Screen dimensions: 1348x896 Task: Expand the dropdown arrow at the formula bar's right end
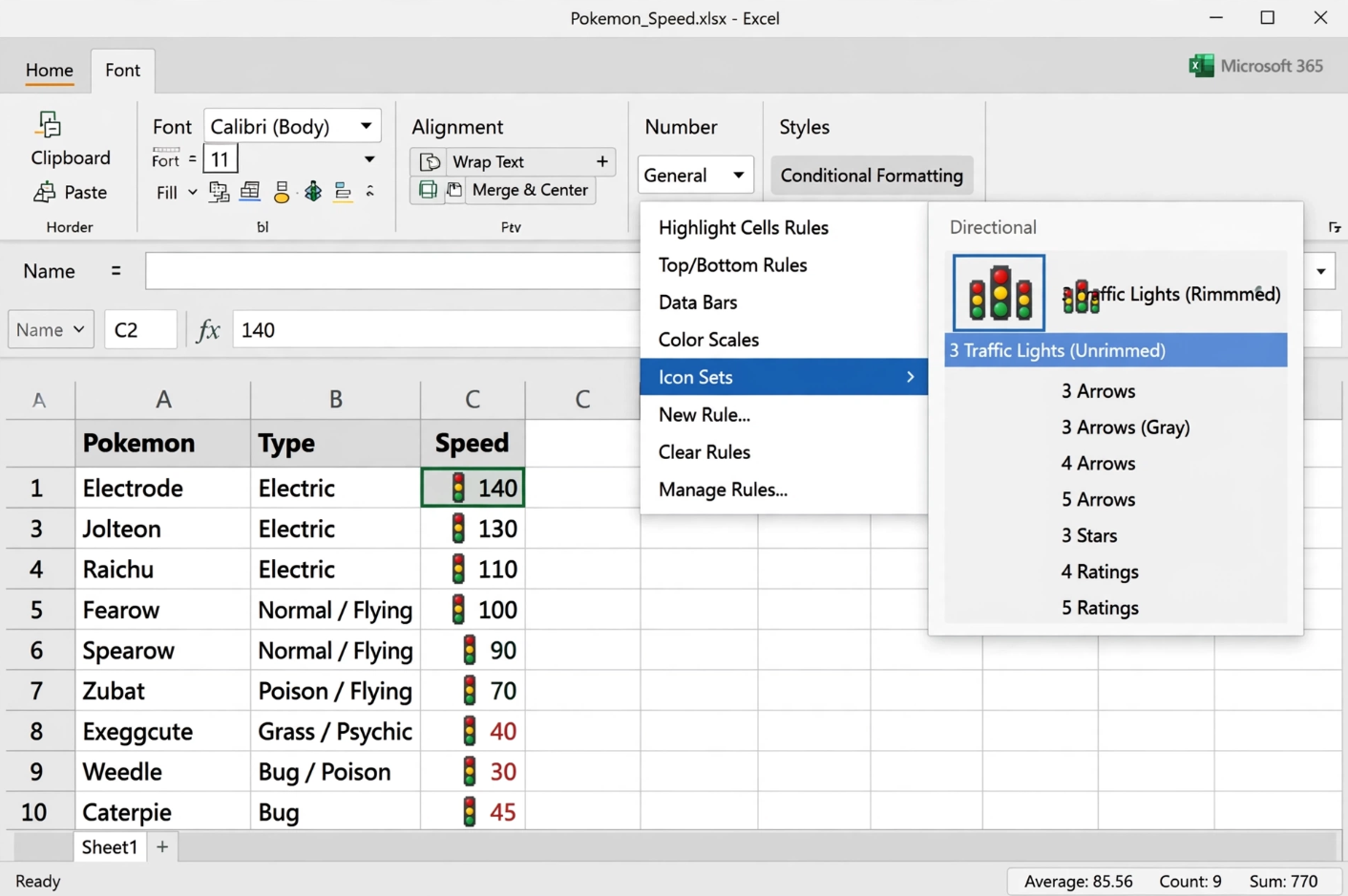(1321, 271)
